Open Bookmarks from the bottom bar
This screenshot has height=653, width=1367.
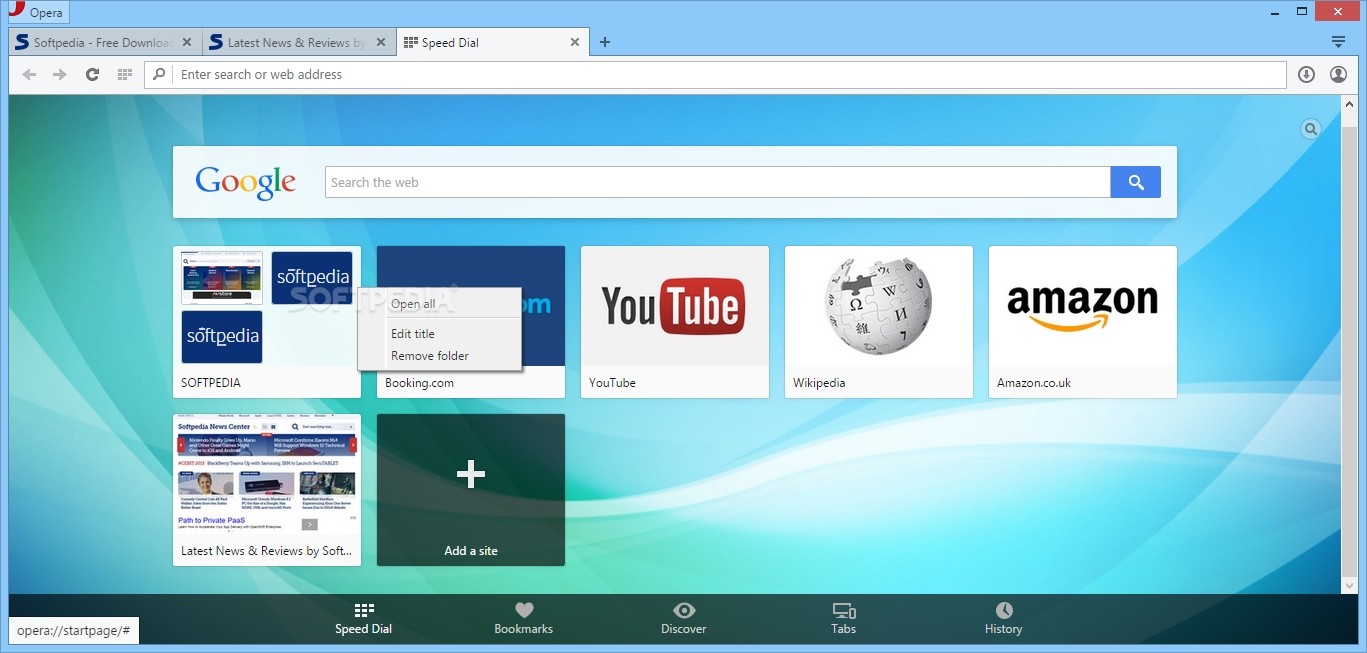click(x=523, y=618)
